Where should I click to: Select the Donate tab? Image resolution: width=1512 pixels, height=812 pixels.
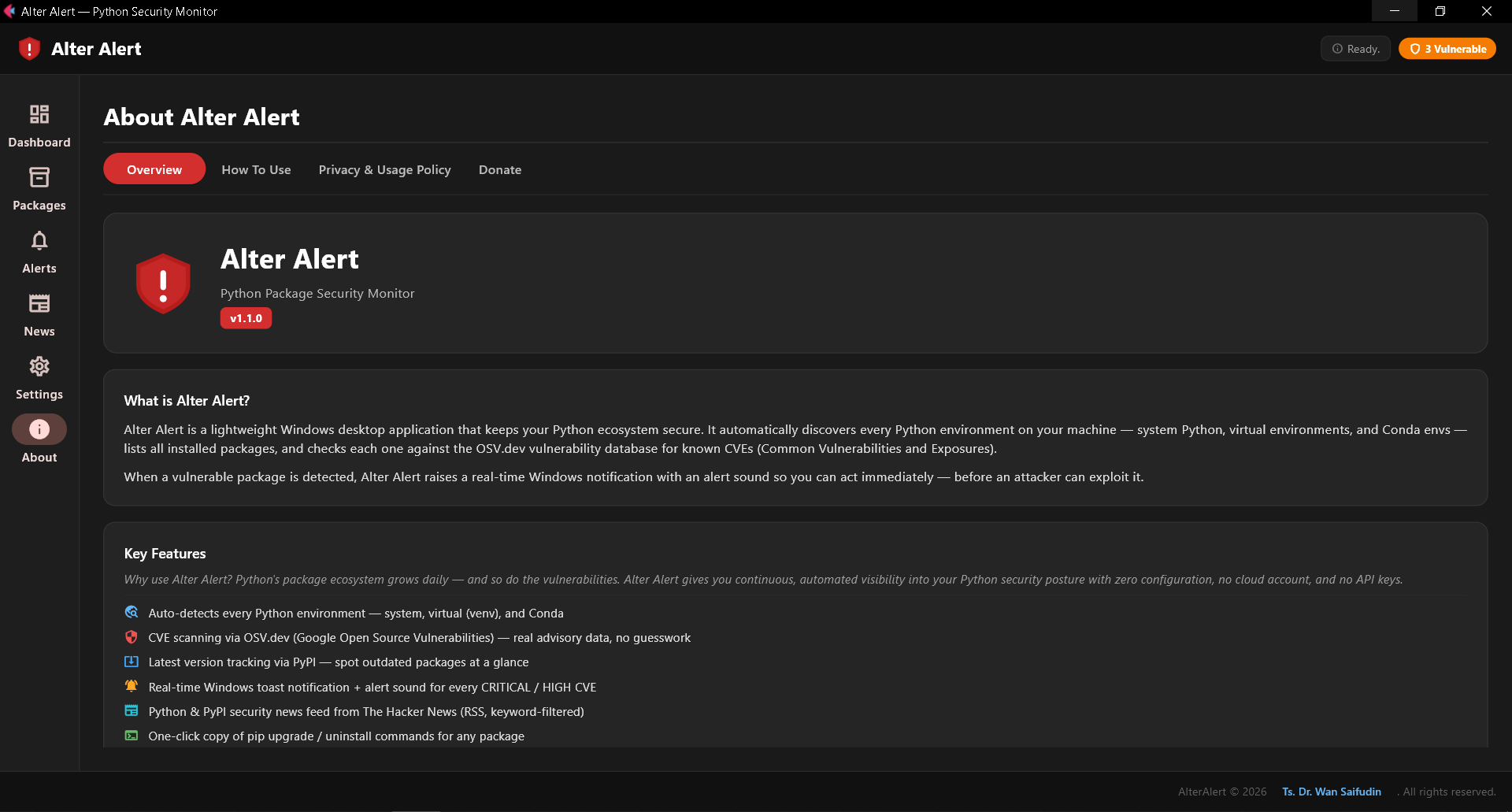(x=499, y=169)
